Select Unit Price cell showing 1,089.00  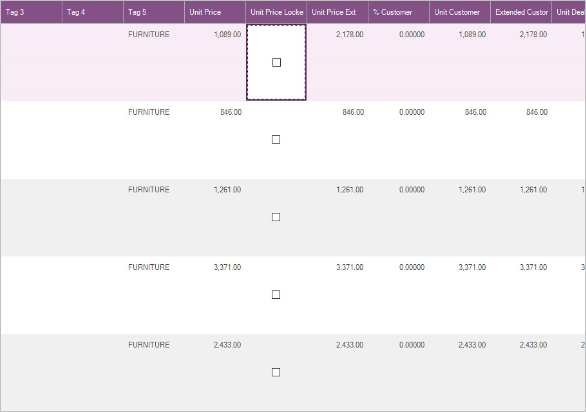click(215, 62)
